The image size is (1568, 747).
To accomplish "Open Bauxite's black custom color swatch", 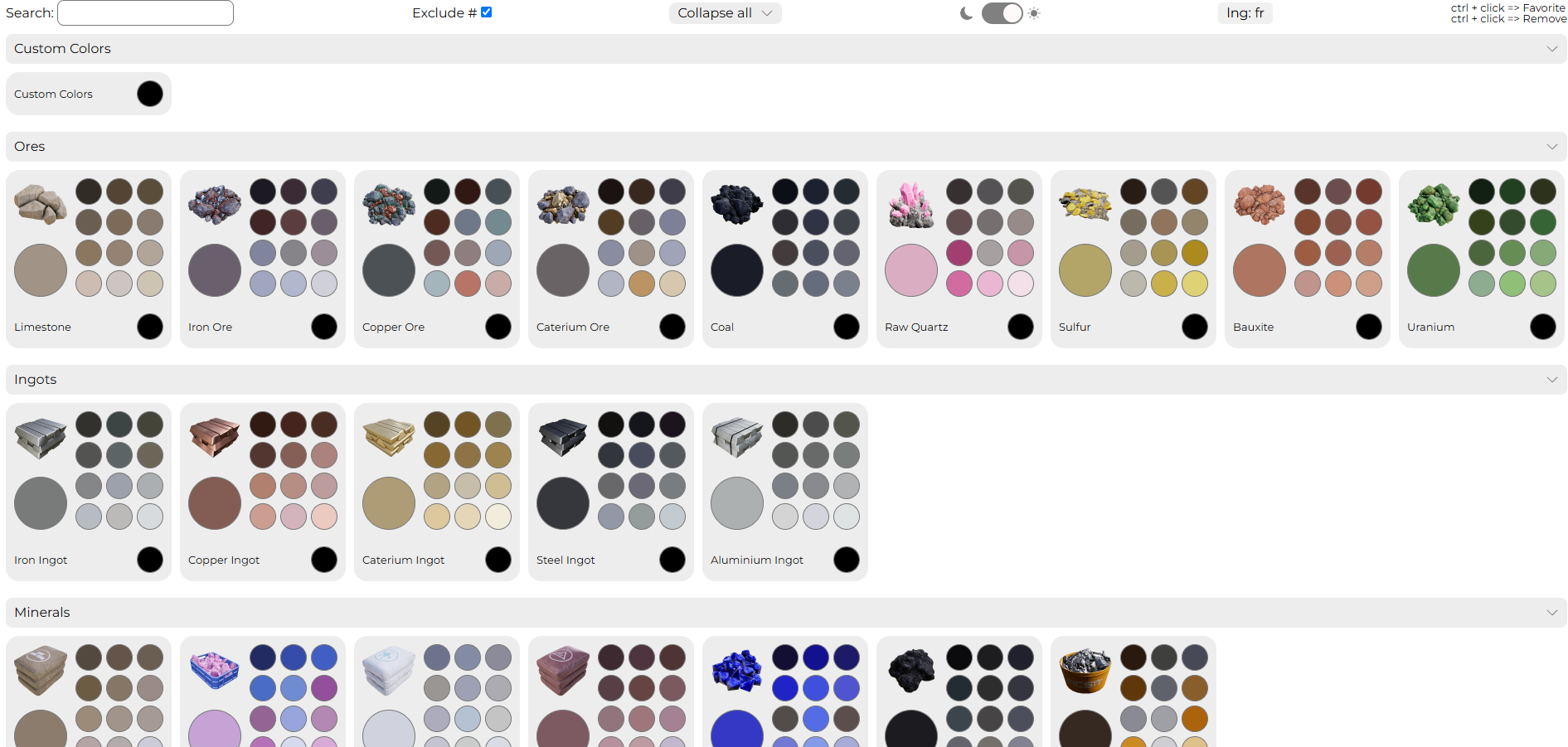I will coord(1369,327).
